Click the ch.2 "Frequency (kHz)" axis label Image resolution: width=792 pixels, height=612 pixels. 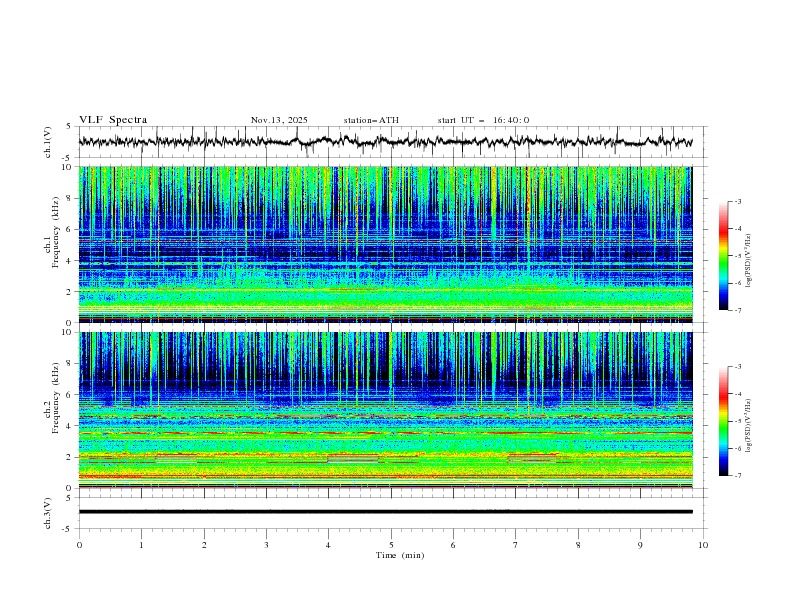55,395
